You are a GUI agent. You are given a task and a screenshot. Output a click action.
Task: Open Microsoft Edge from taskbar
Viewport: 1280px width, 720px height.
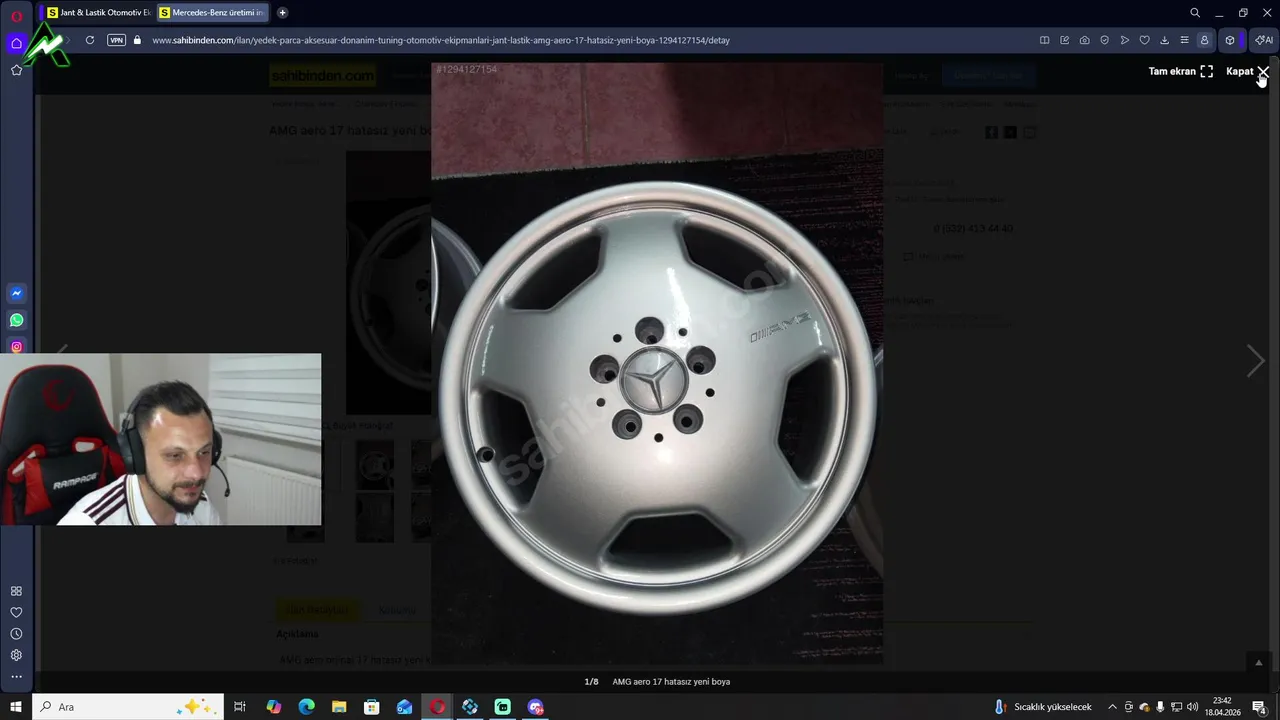[307, 707]
